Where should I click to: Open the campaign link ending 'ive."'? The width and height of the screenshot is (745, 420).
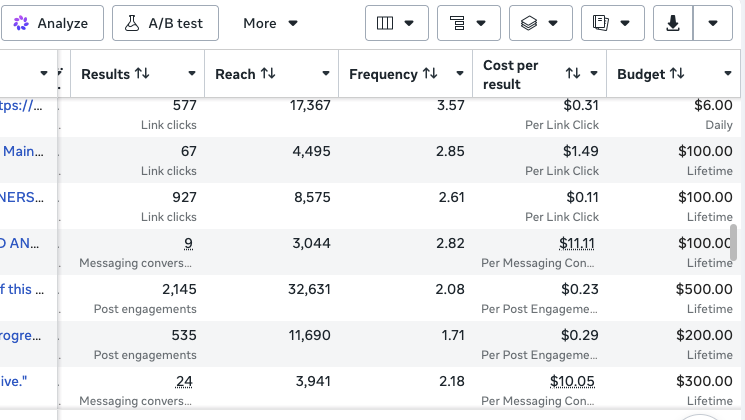pyautogui.click(x=14, y=382)
